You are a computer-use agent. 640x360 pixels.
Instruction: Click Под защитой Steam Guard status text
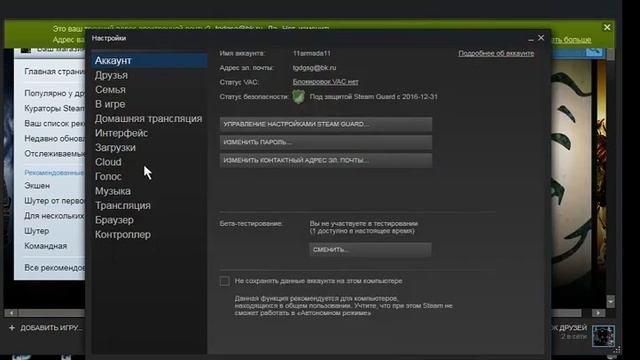pos(373,97)
